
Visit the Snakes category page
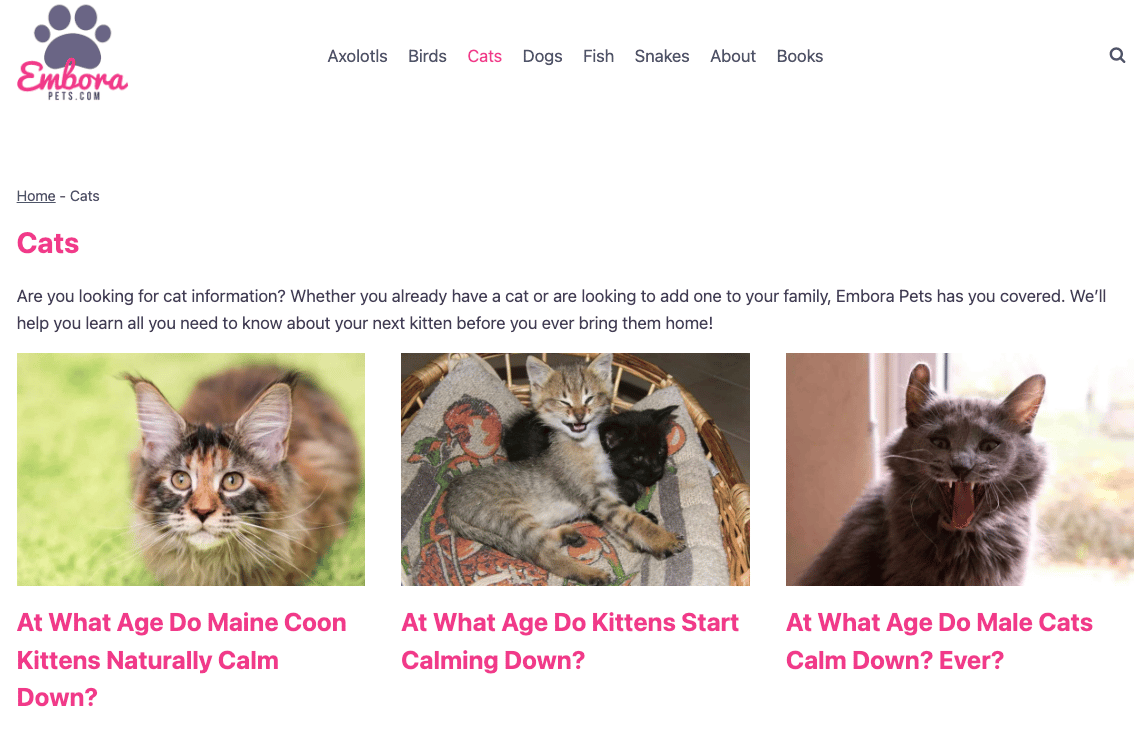click(x=661, y=56)
